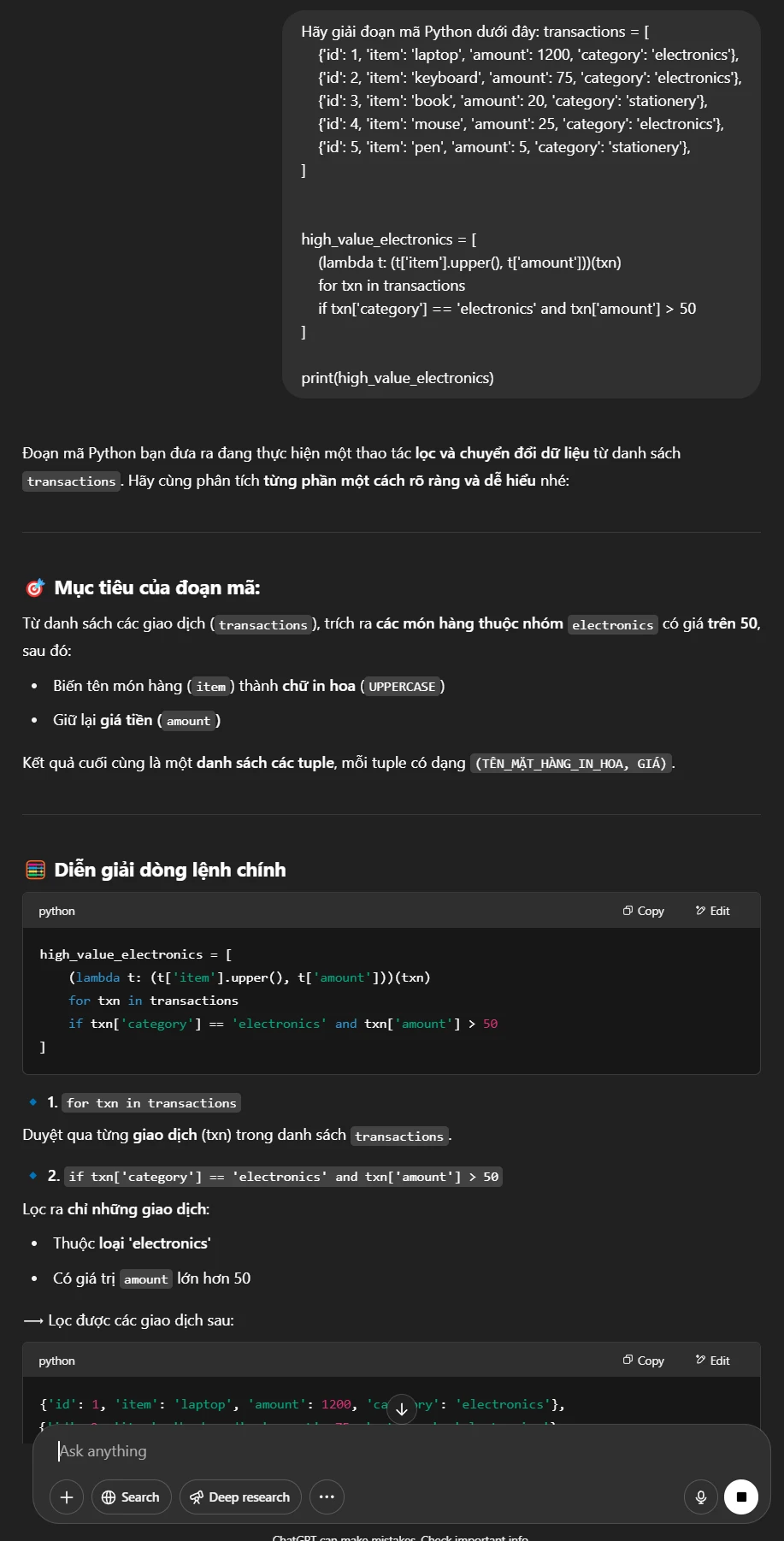Copy the first python code block
The height and width of the screenshot is (1541, 784).
click(x=644, y=911)
